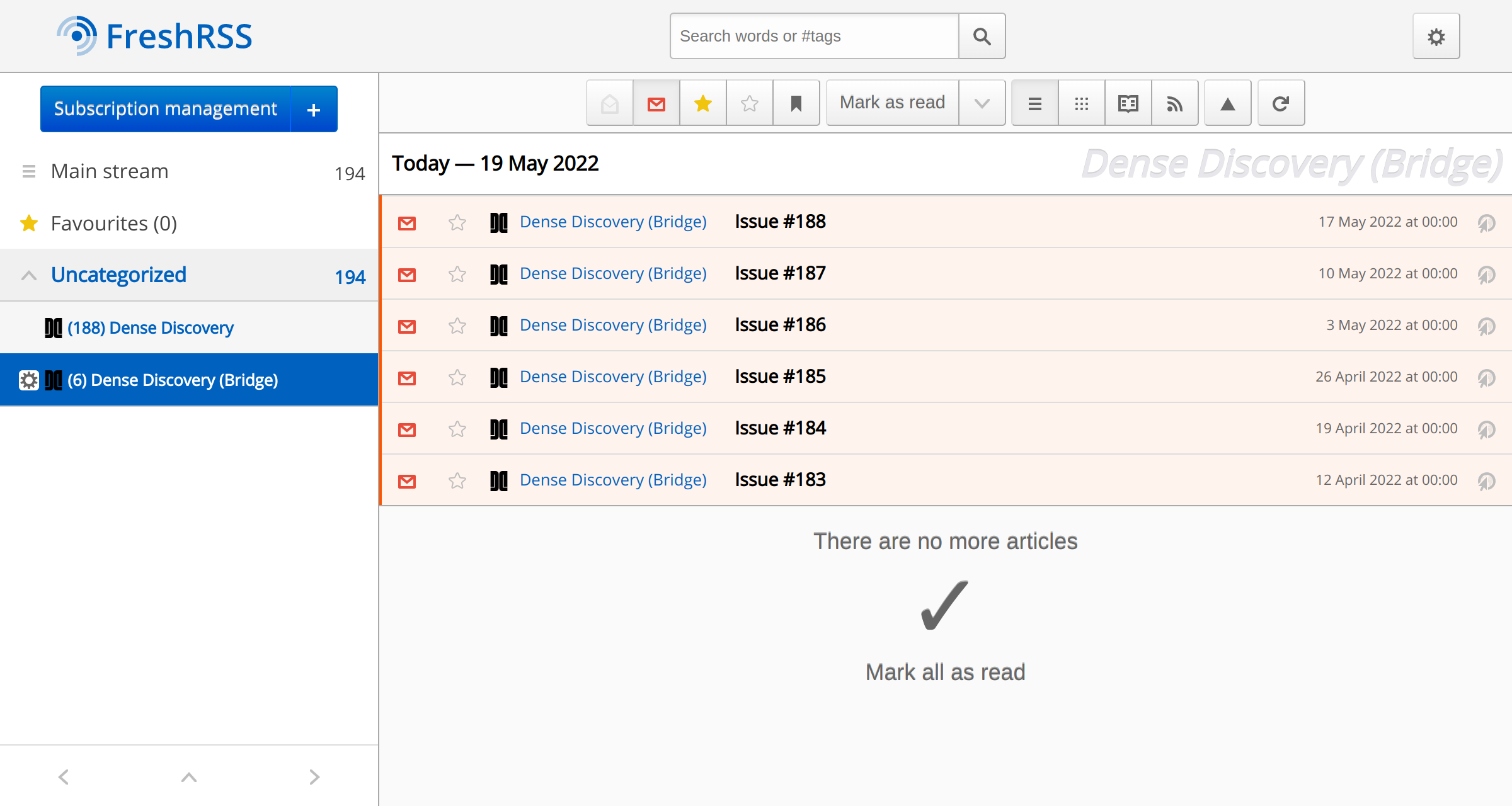Open the Issue #188 share link icon
1512x806 pixels.
pyautogui.click(x=1487, y=222)
